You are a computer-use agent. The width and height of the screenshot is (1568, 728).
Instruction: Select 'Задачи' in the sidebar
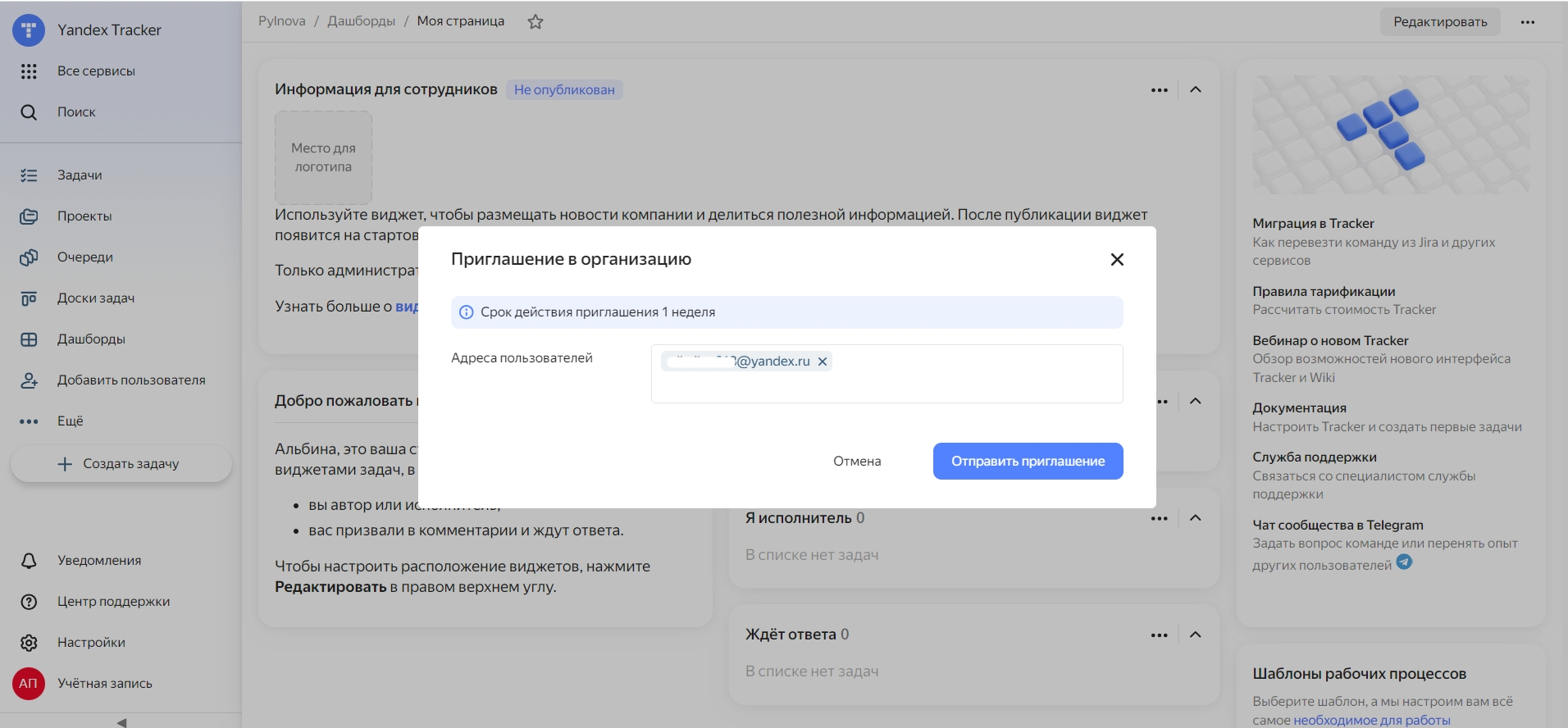(x=80, y=175)
